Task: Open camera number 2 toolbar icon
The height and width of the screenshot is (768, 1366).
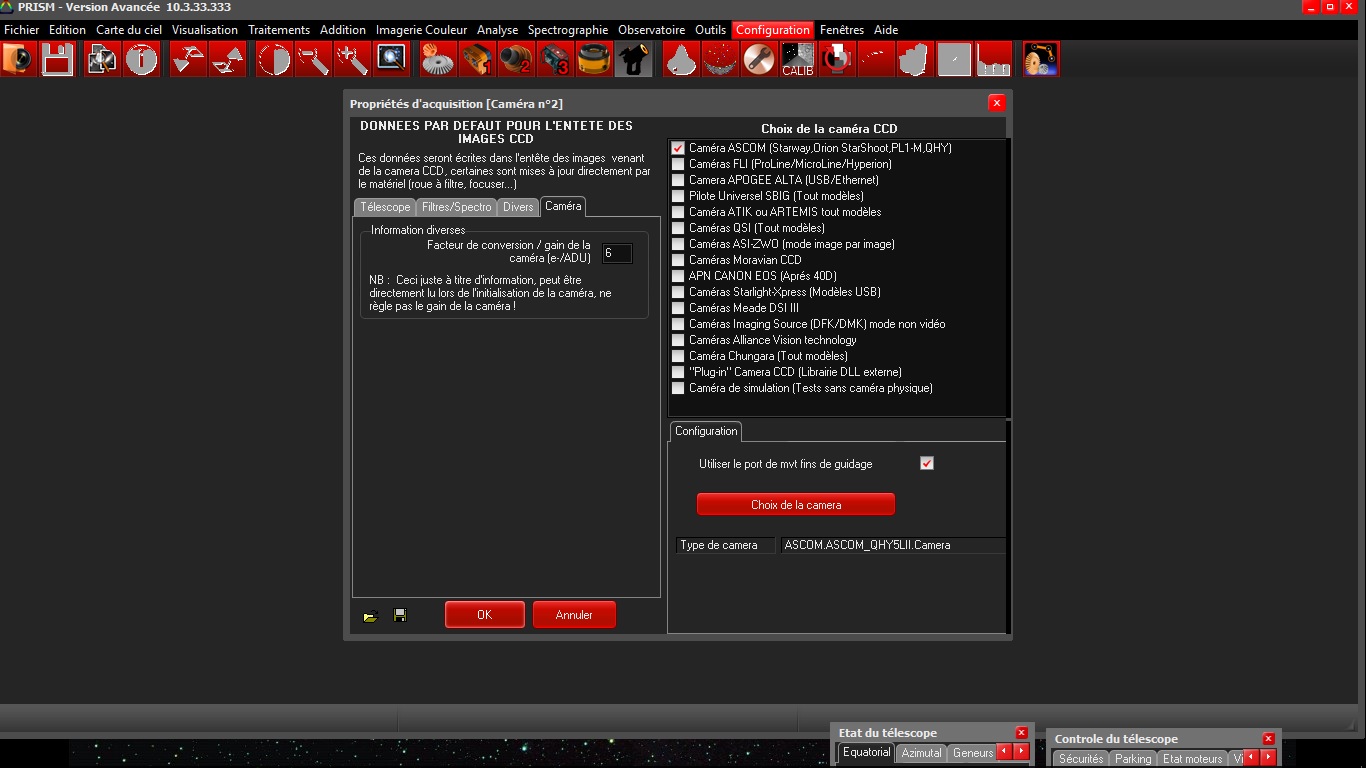Action: (x=515, y=60)
